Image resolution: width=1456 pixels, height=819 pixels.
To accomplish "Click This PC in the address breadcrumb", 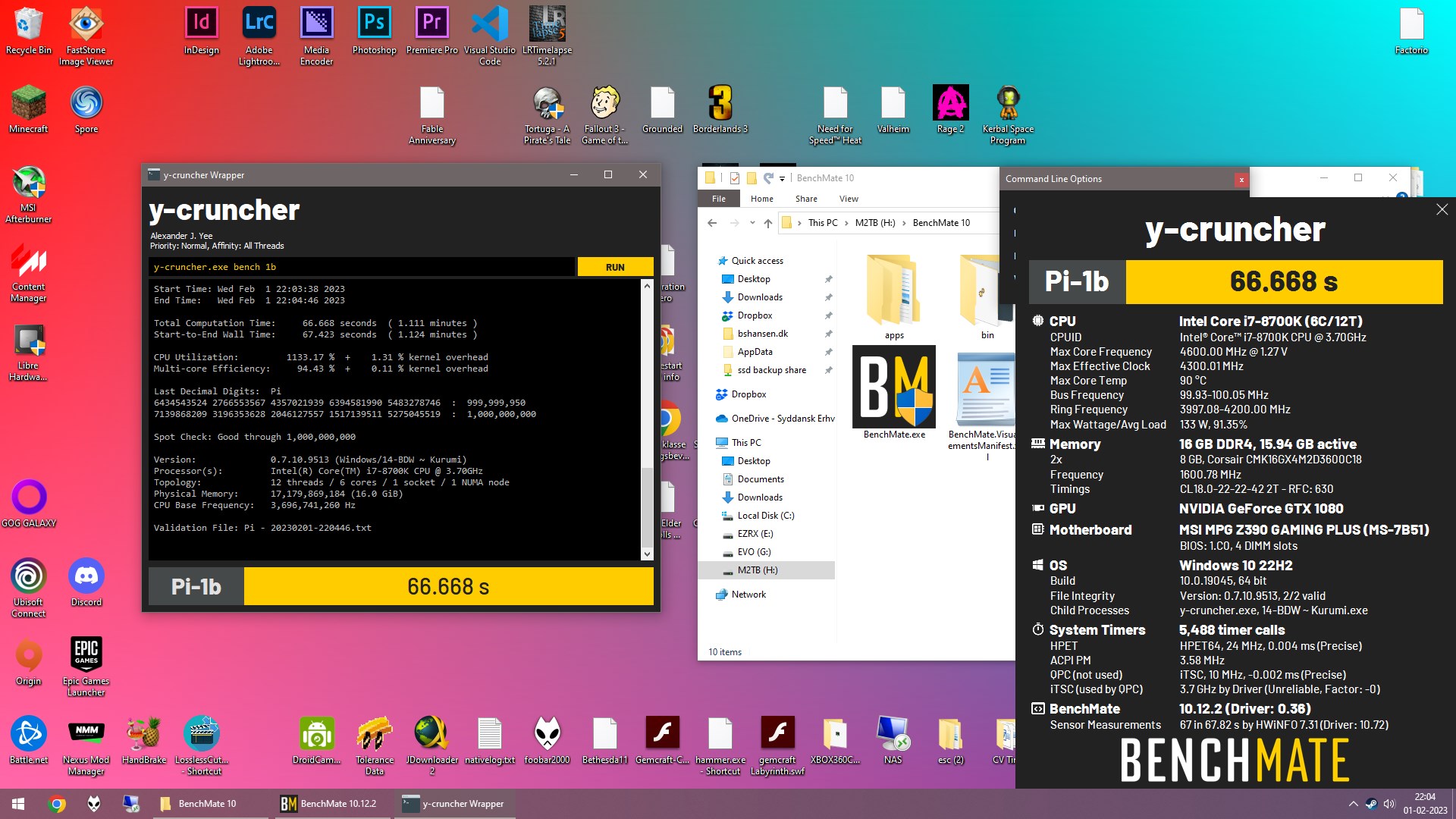I will (x=823, y=223).
